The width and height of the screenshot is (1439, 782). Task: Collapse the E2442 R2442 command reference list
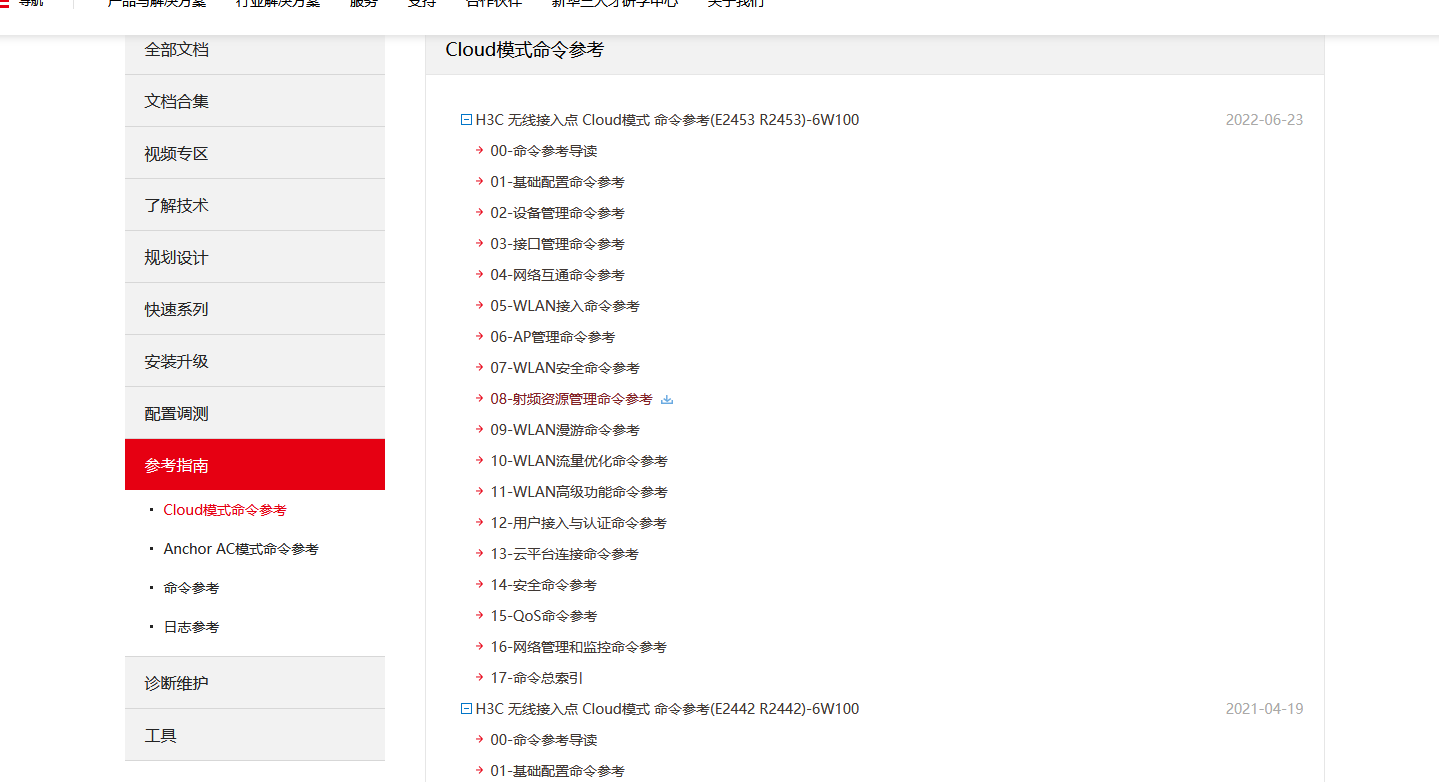tap(466, 709)
